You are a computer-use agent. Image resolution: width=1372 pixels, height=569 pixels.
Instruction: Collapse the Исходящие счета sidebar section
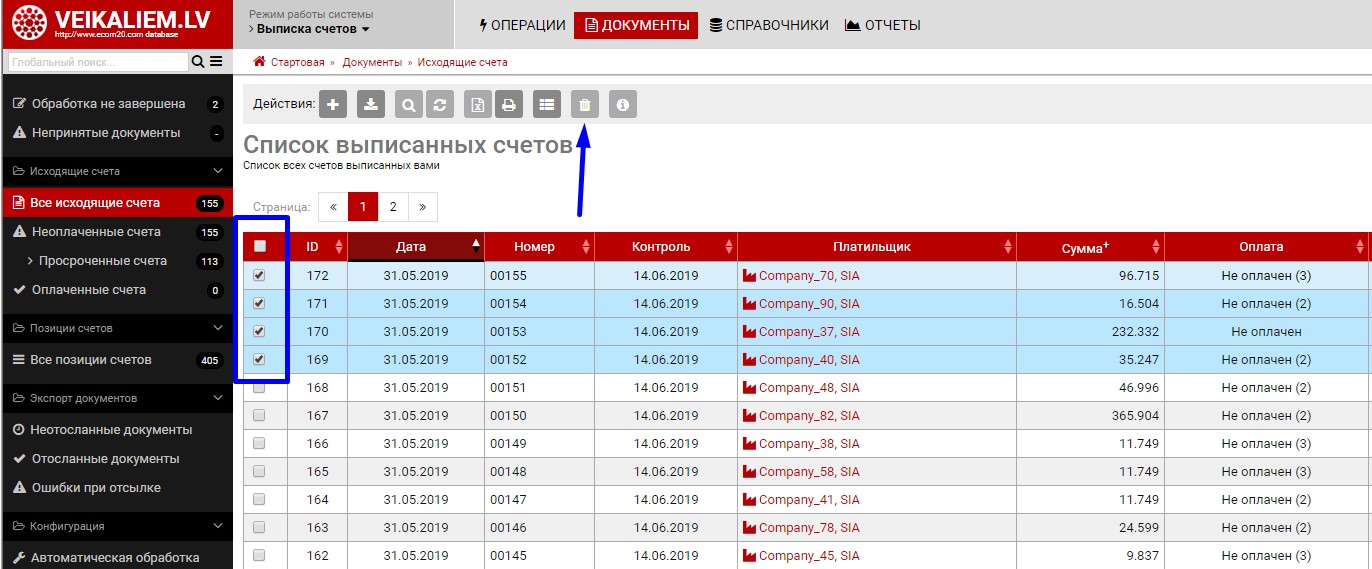(218, 171)
